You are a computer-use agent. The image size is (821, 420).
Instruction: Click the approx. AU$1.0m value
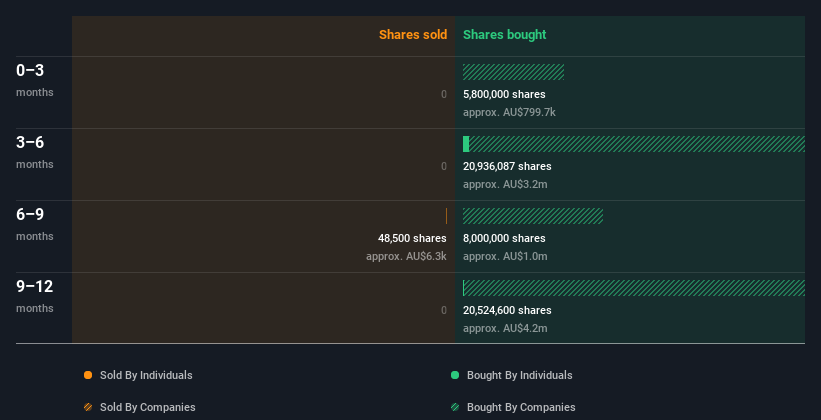coord(505,257)
